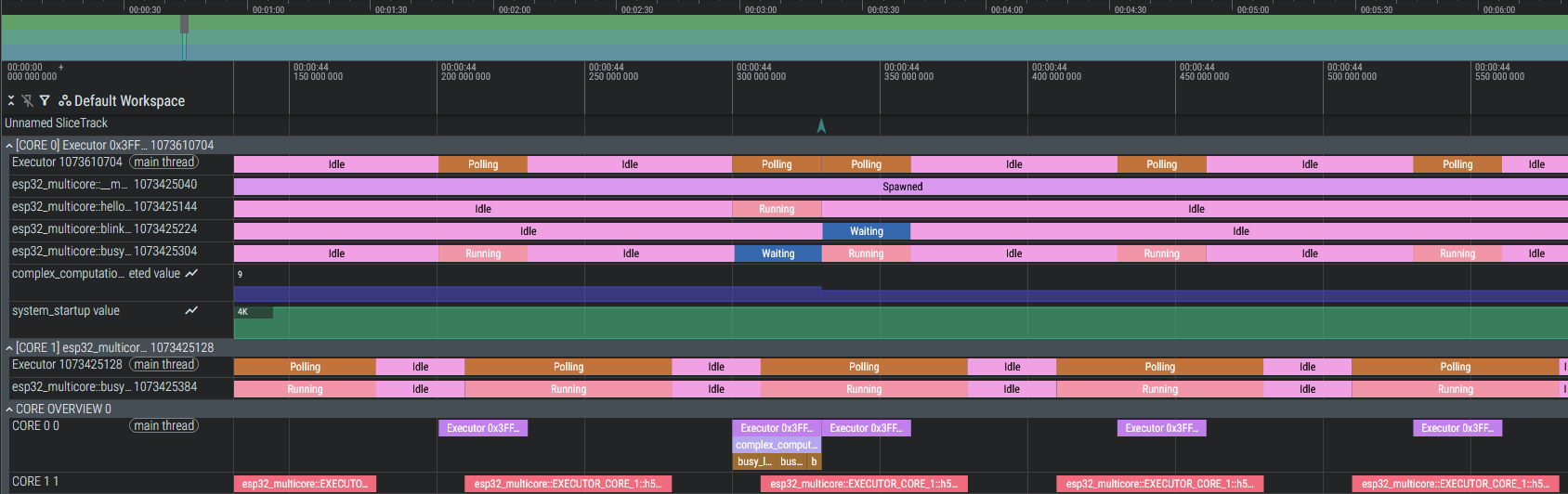Click 00:01:00 on the overview timeline

[x=268, y=9]
